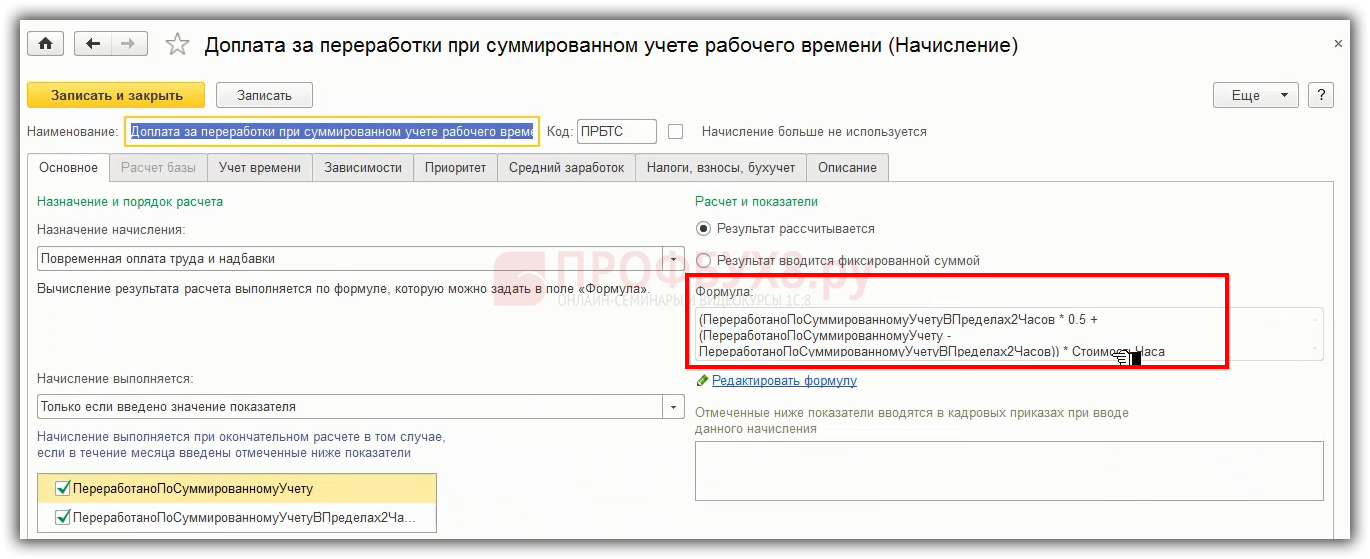Click the Расчет базы tab
This screenshot has height=559, width=1370.
click(x=159, y=168)
